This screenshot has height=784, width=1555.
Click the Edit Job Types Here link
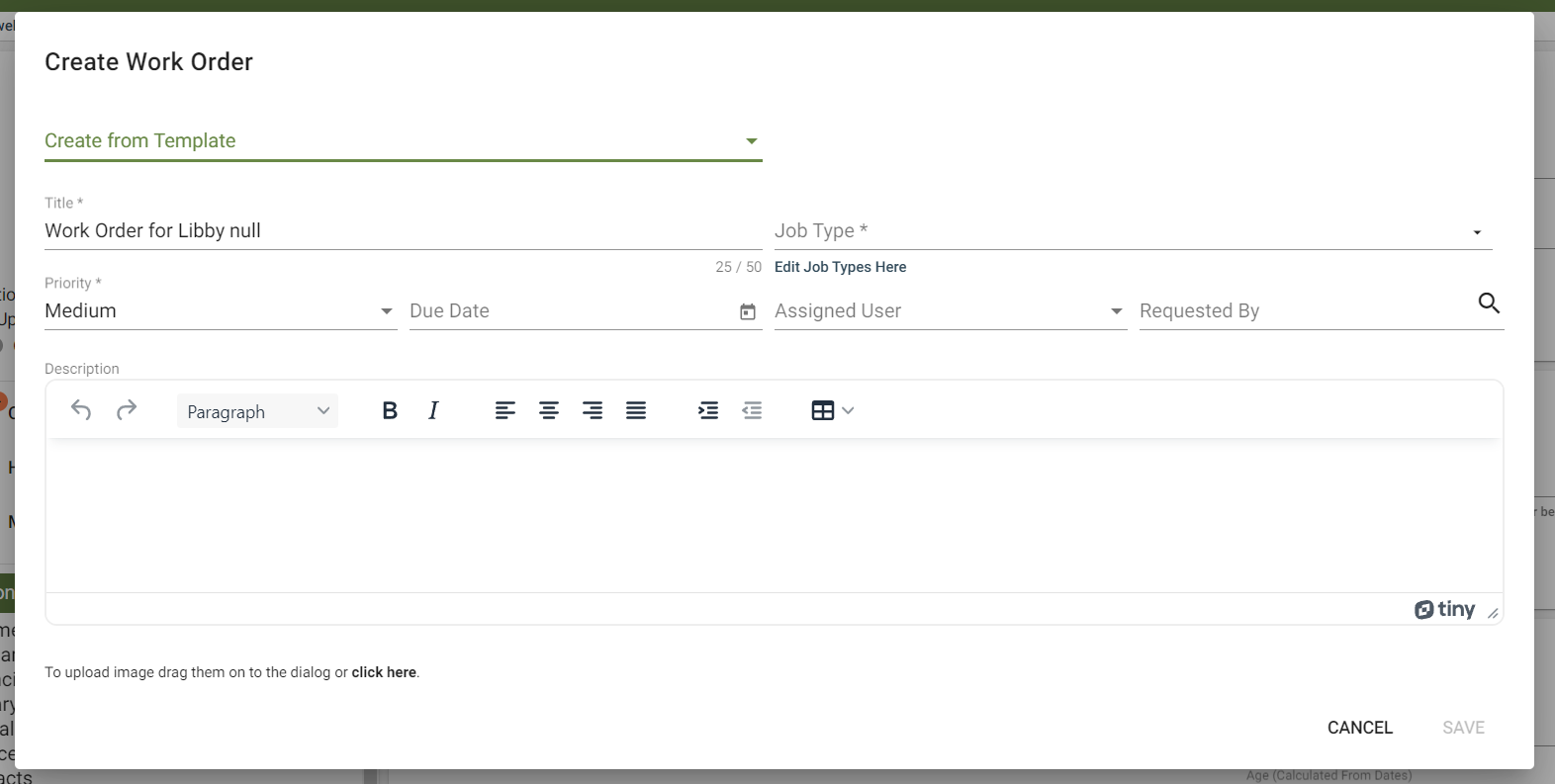(840, 267)
